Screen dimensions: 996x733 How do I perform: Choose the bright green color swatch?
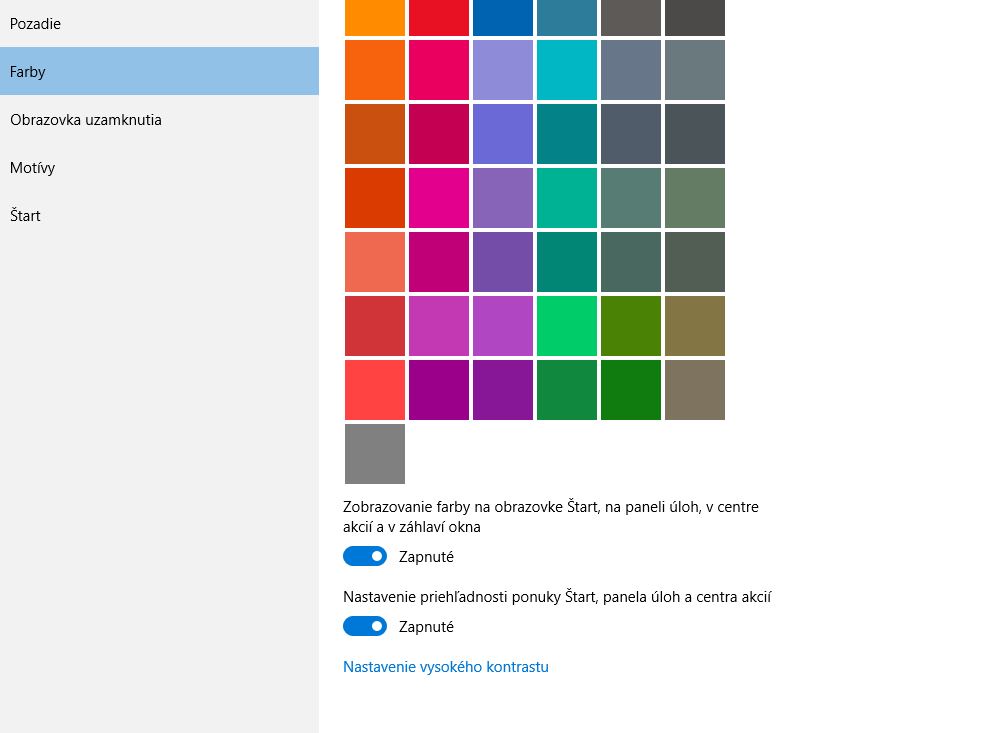pos(567,326)
